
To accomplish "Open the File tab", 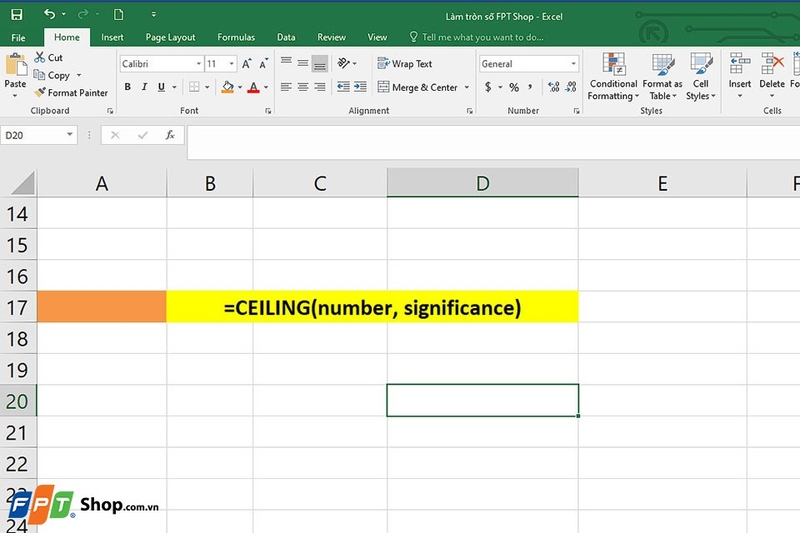I will click(x=18, y=37).
